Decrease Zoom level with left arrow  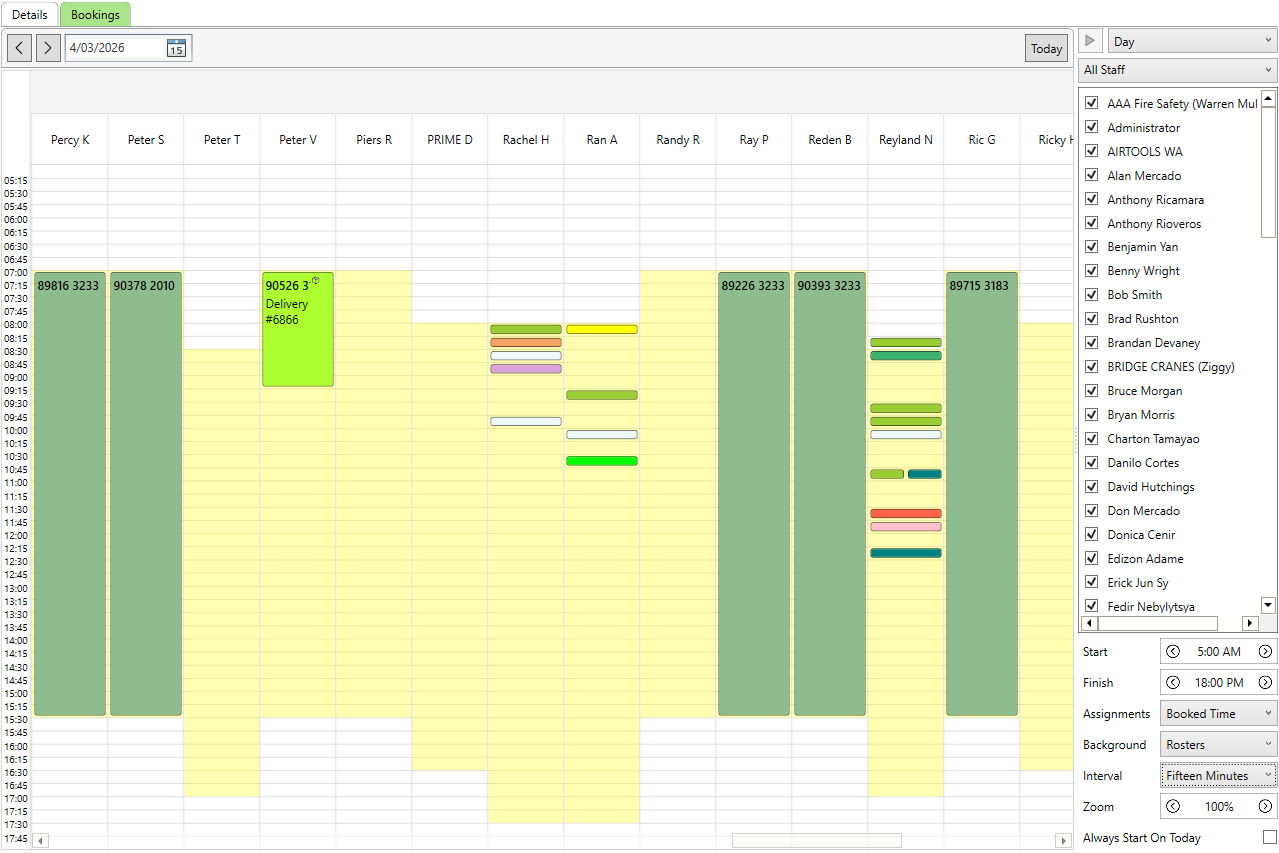click(x=1173, y=807)
